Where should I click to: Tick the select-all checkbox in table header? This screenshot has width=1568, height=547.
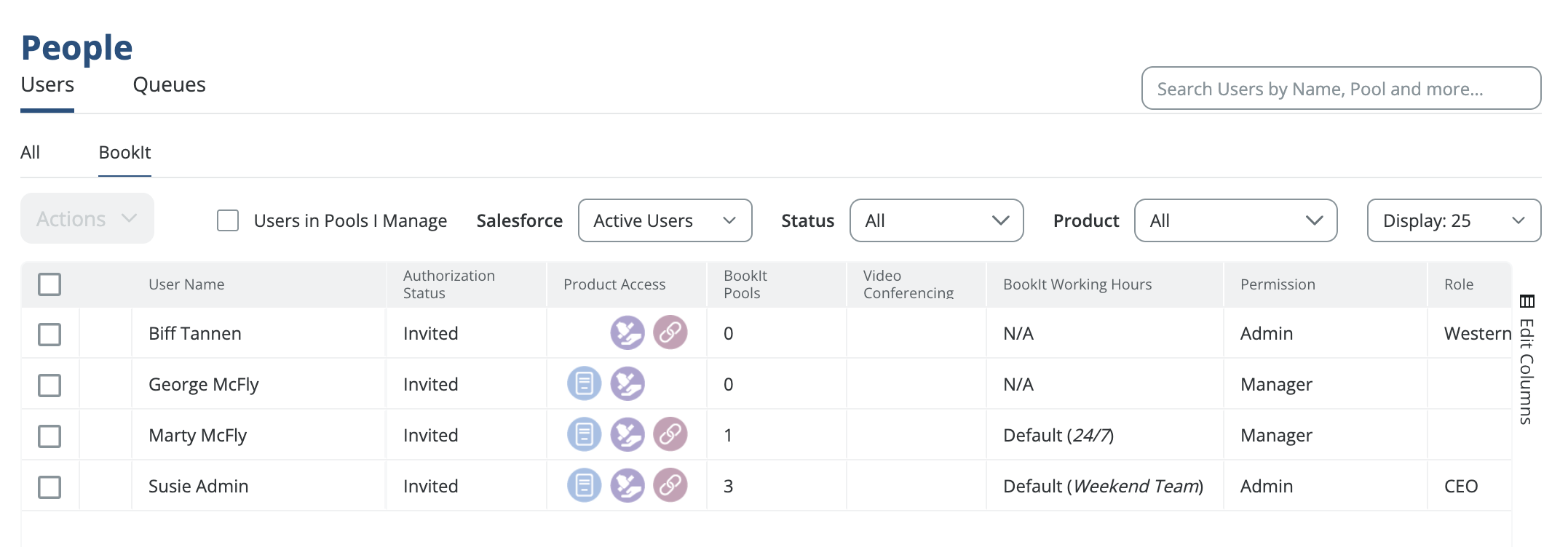[x=50, y=284]
